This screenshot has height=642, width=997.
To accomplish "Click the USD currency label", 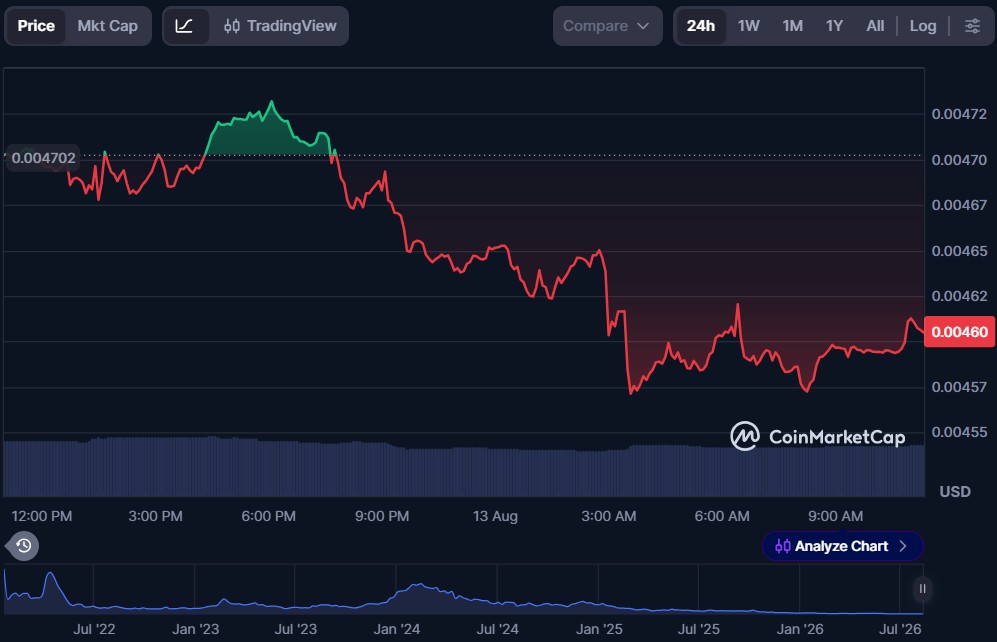I will click(x=955, y=491).
